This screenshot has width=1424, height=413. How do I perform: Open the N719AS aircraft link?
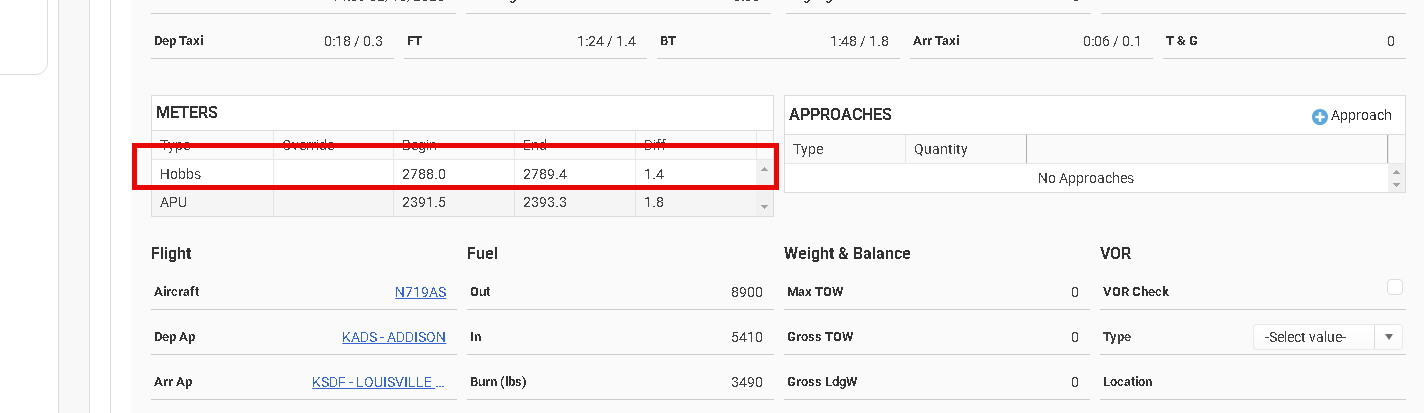[x=420, y=292]
